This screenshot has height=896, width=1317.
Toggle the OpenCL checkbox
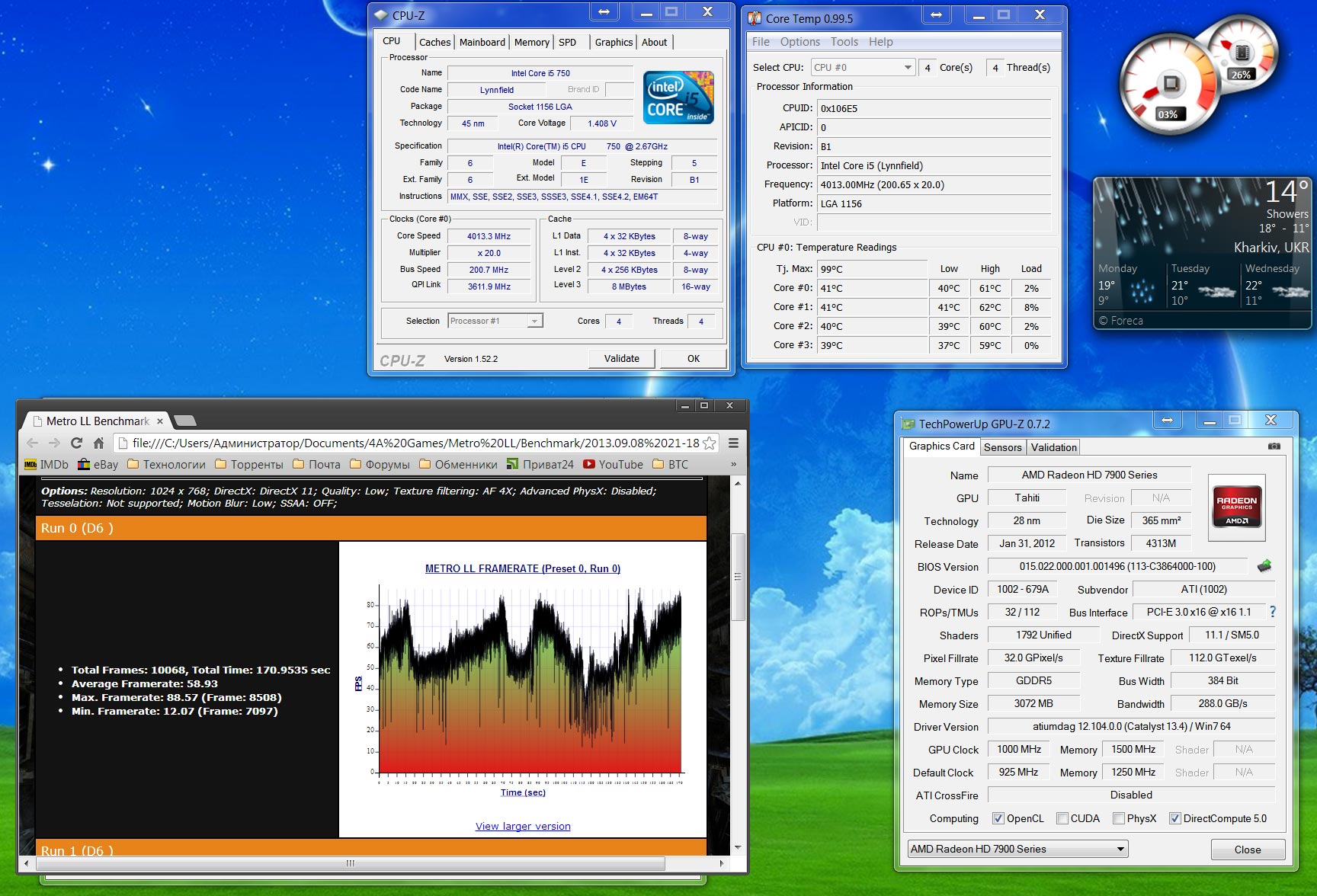[x=998, y=818]
